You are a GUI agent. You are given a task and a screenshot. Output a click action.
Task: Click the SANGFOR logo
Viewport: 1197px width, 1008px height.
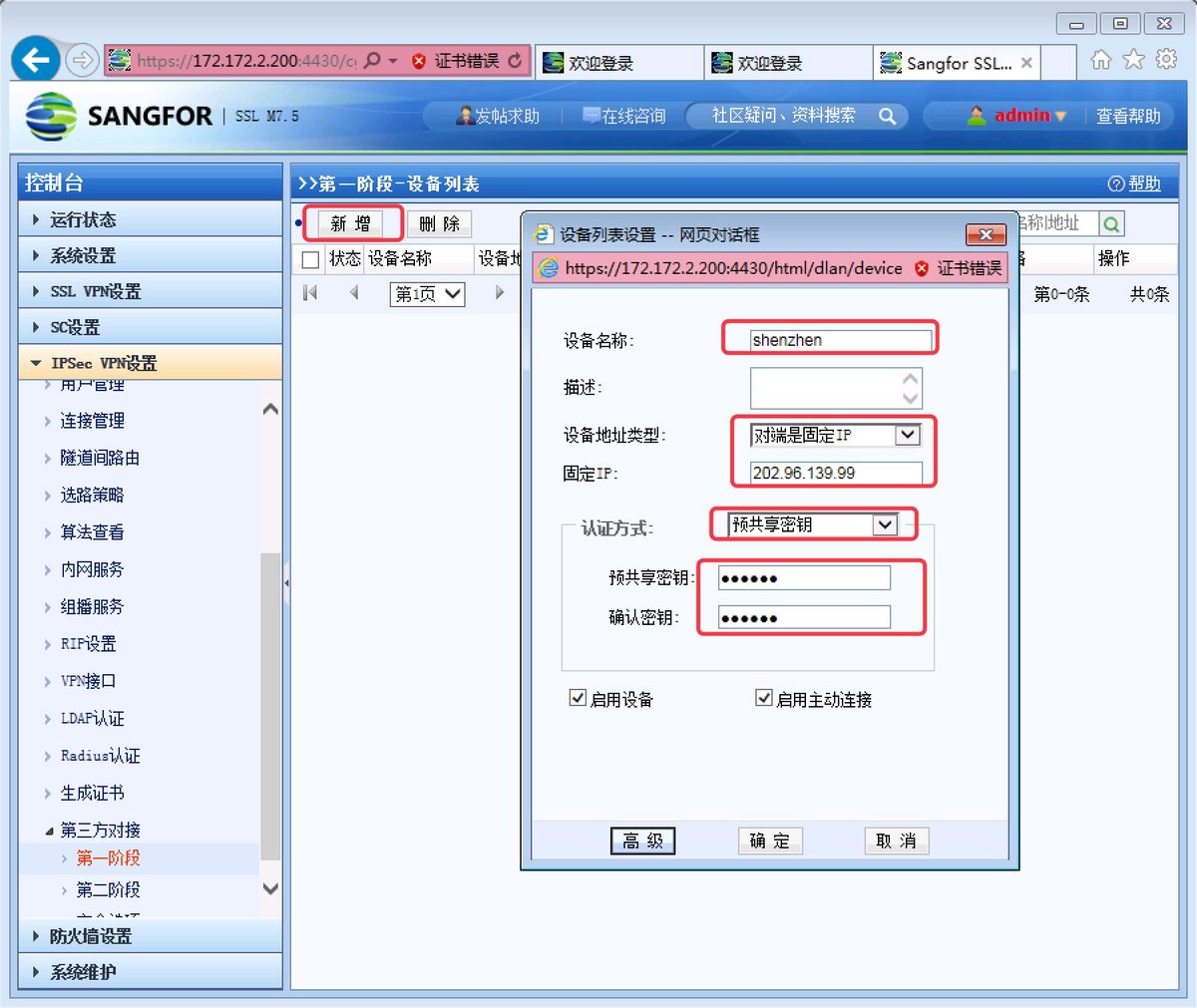[x=52, y=115]
